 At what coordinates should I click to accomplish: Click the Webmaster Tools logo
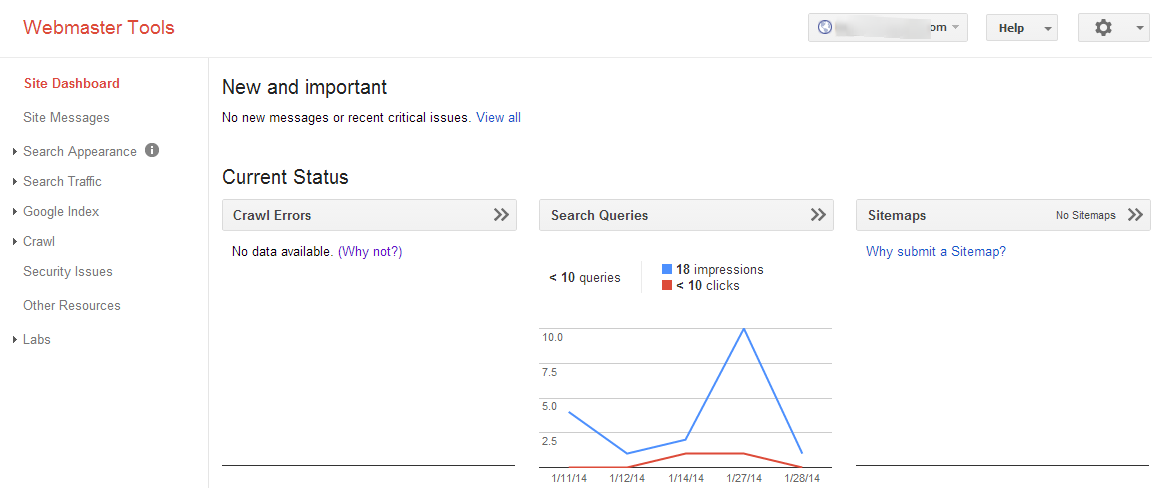click(x=99, y=28)
